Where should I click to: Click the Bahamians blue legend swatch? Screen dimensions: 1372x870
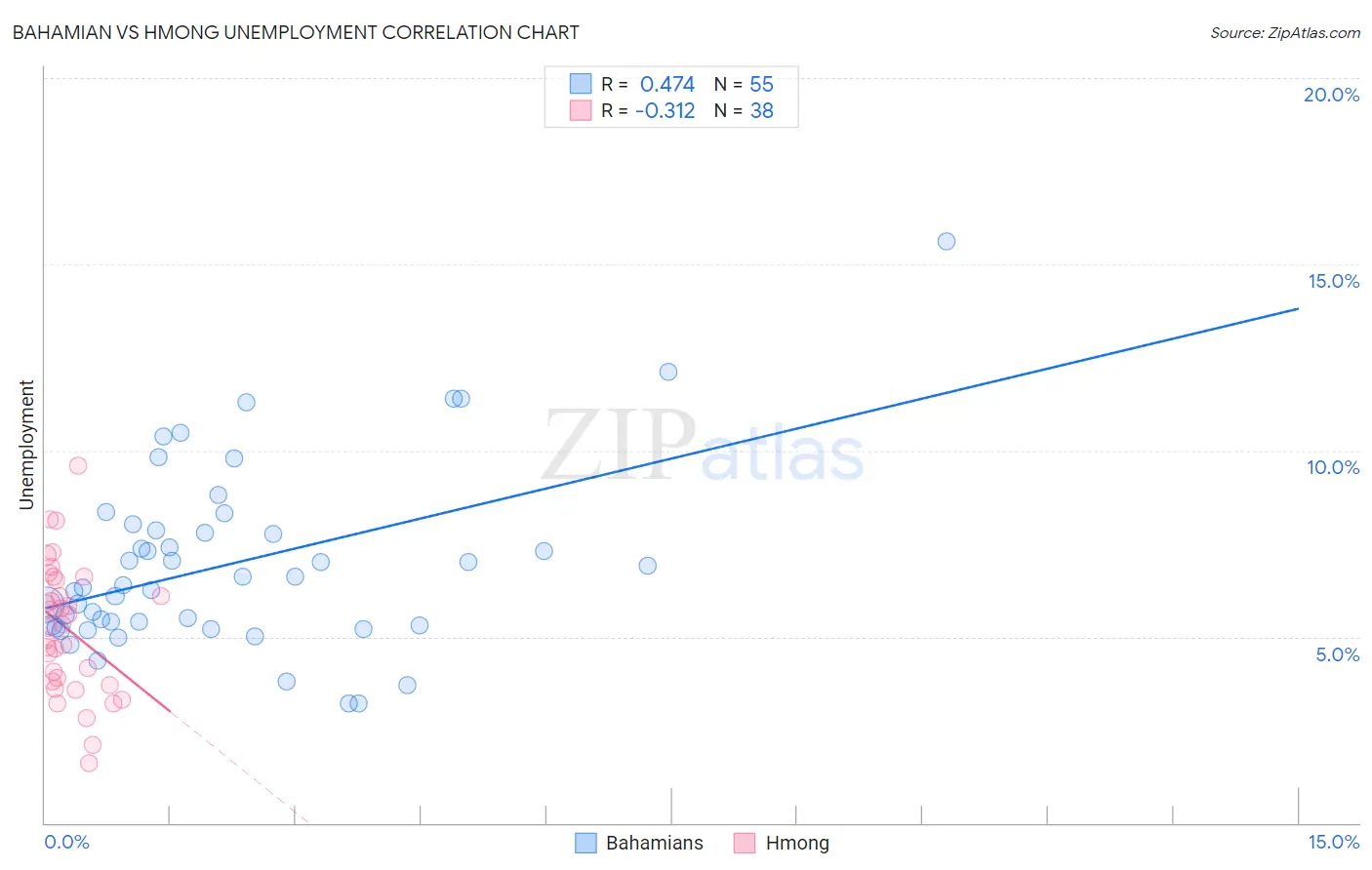click(x=585, y=843)
